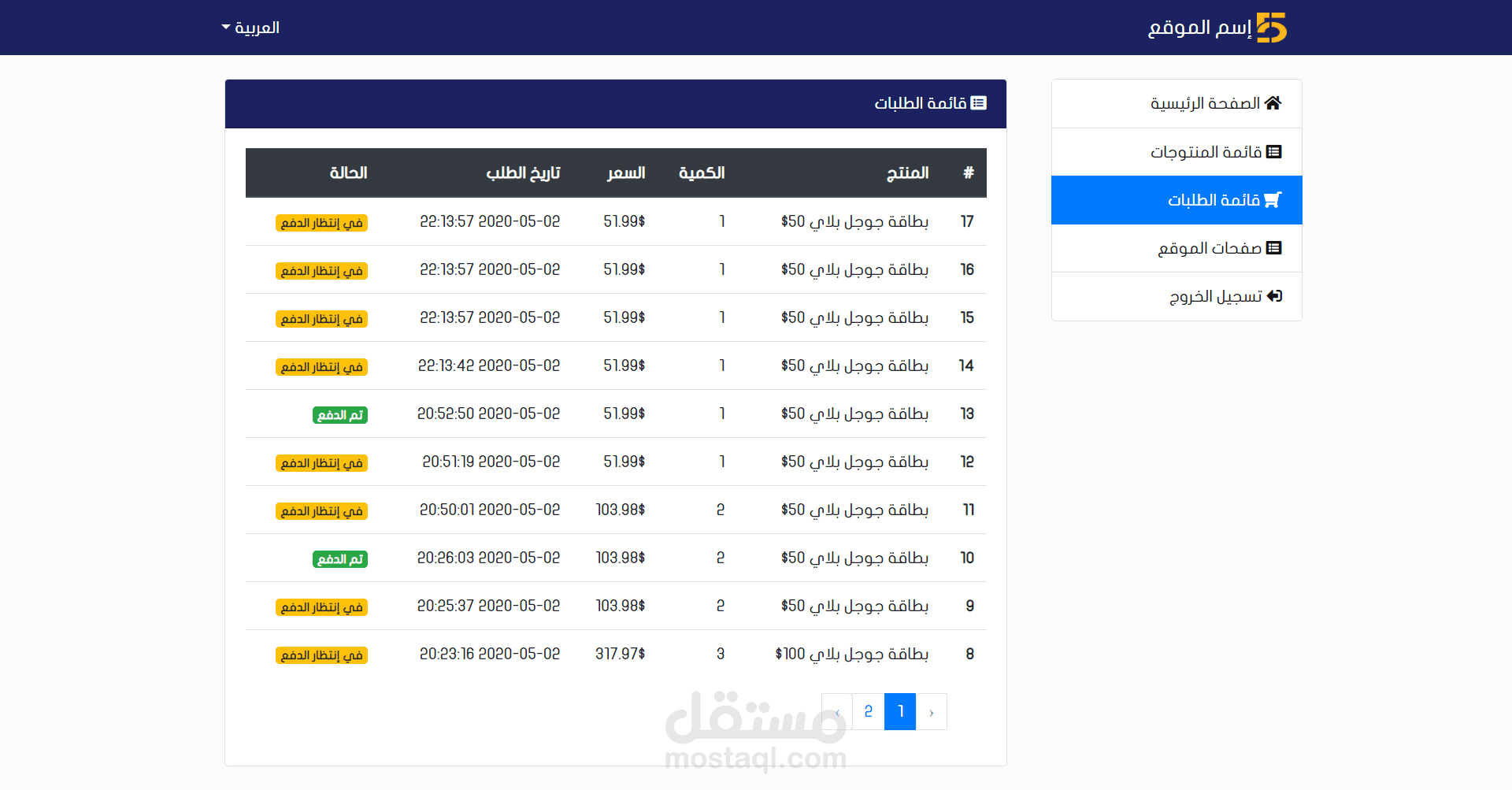The width and height of the screenshot is (1512, 790).
Task: Click the list icon beside قائمة المنتوجات
Action: [x=1274, y=151]
